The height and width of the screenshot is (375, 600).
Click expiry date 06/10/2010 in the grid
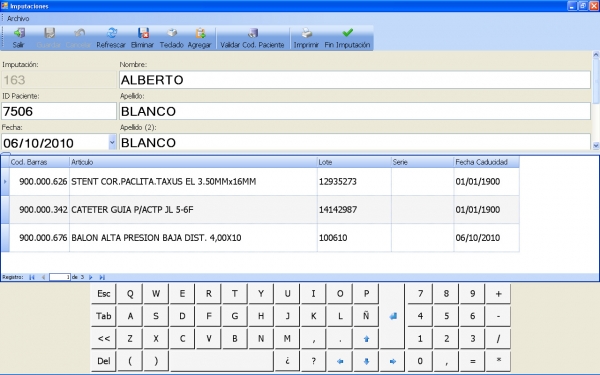[x=478, y=238]
